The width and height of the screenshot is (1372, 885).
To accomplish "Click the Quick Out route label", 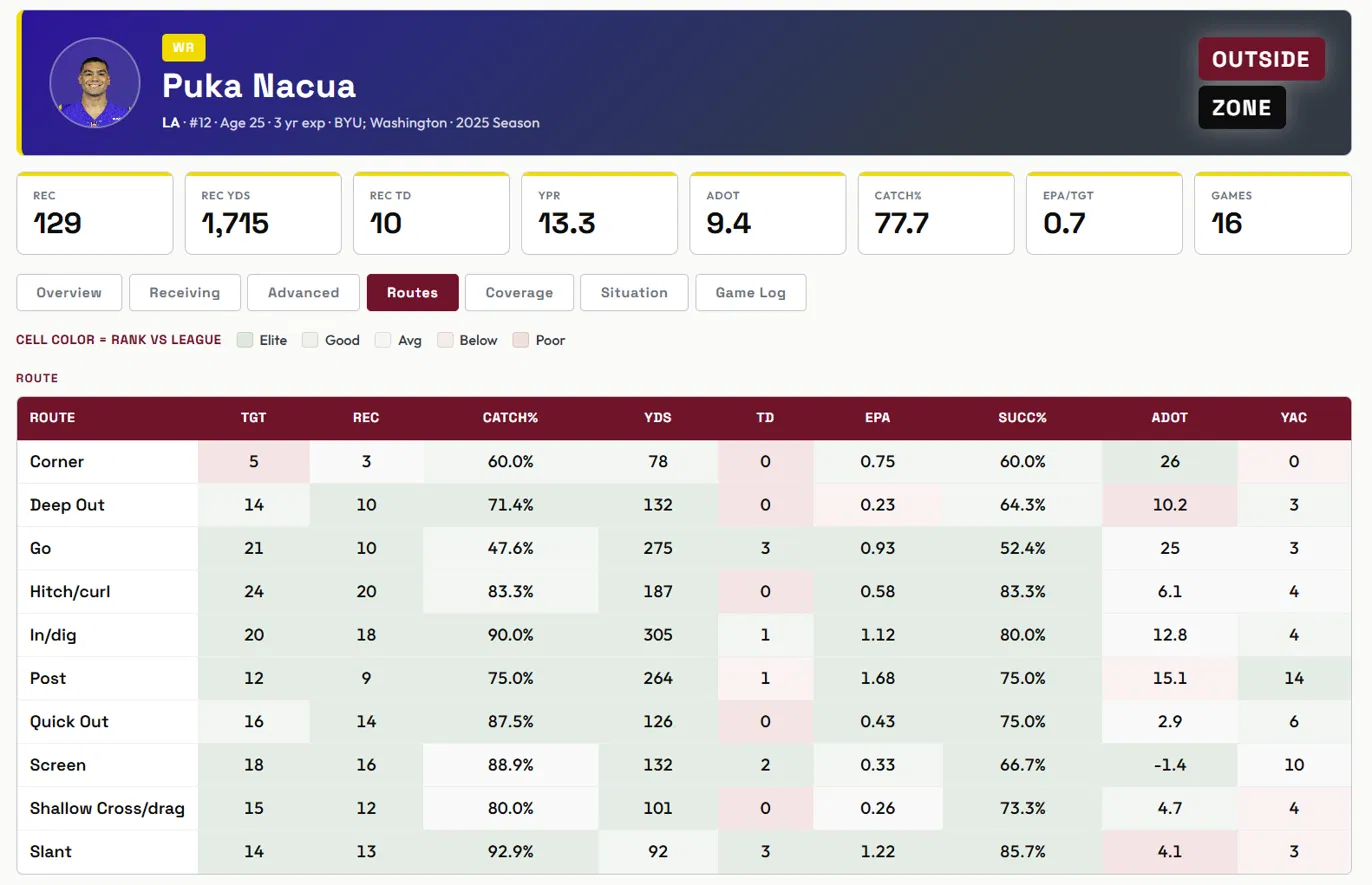I will point(70,722).
